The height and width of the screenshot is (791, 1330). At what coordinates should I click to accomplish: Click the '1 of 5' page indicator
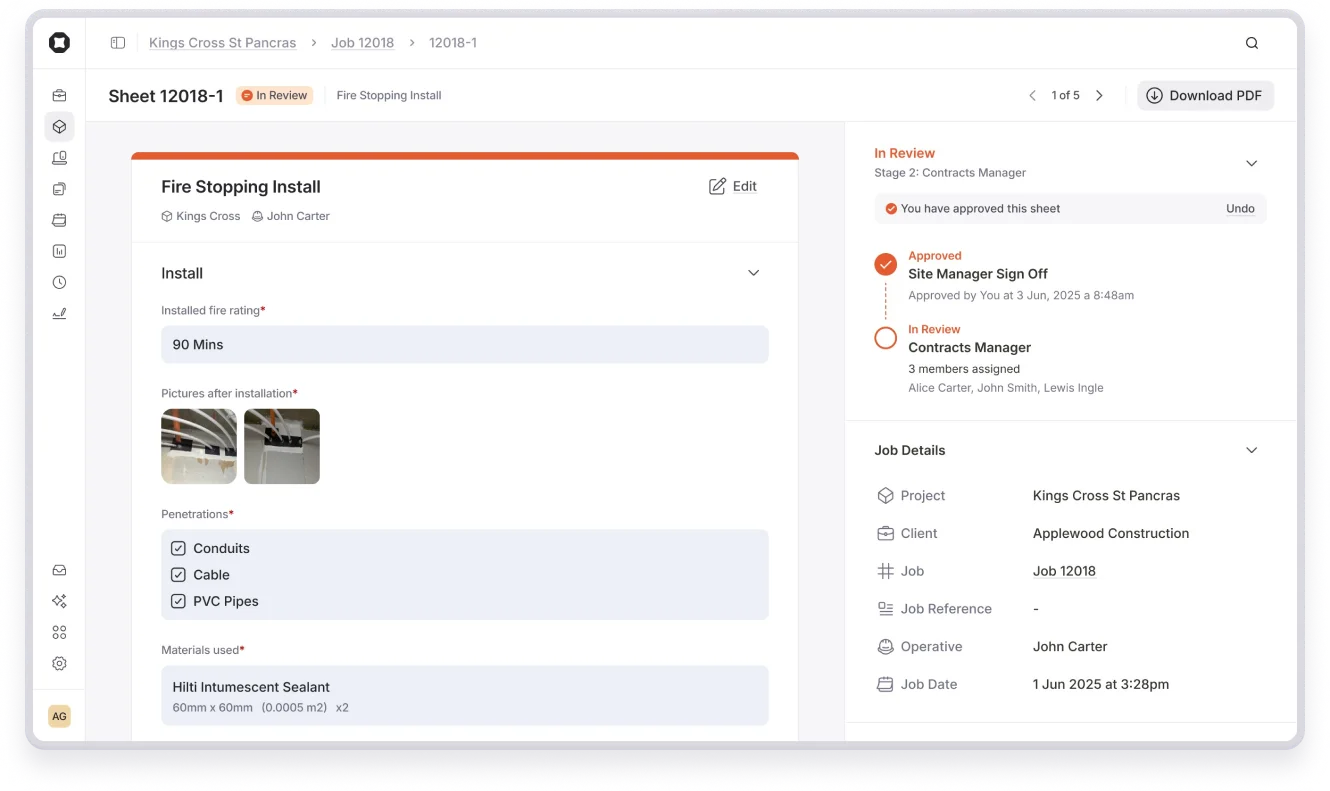point(1065,96)
